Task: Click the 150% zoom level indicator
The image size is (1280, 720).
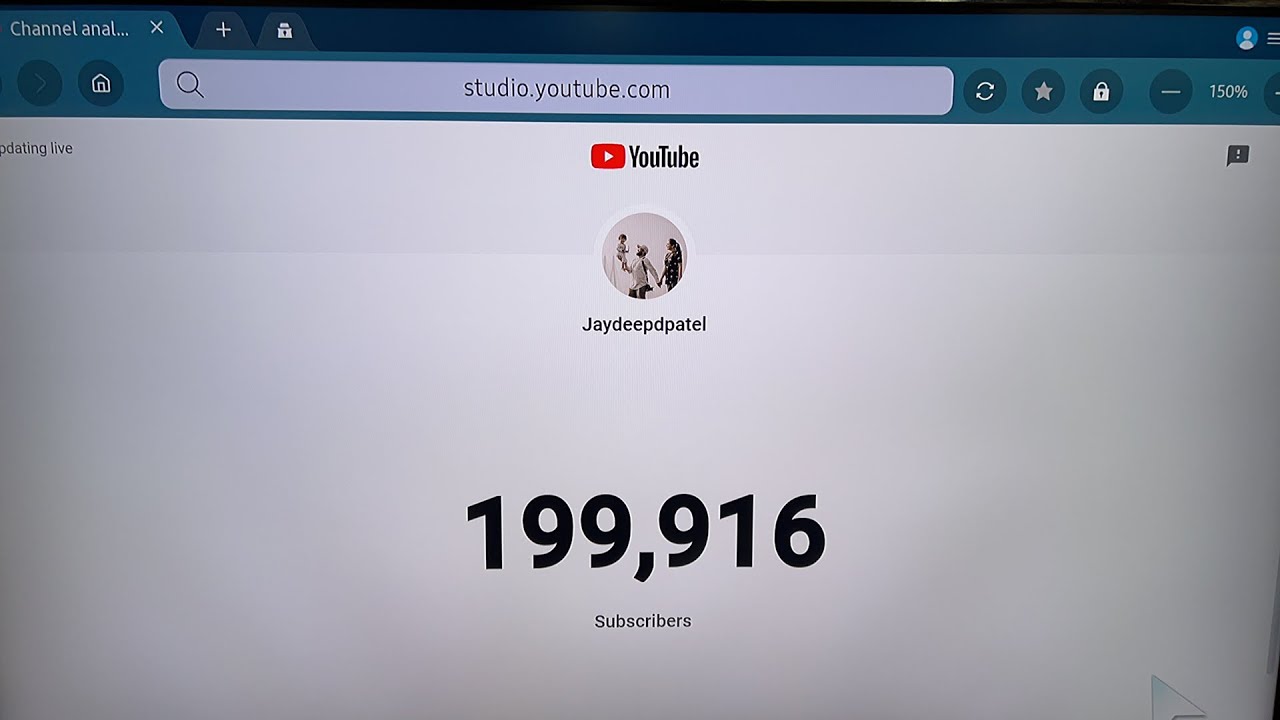Action: [x=1228, y=92]
